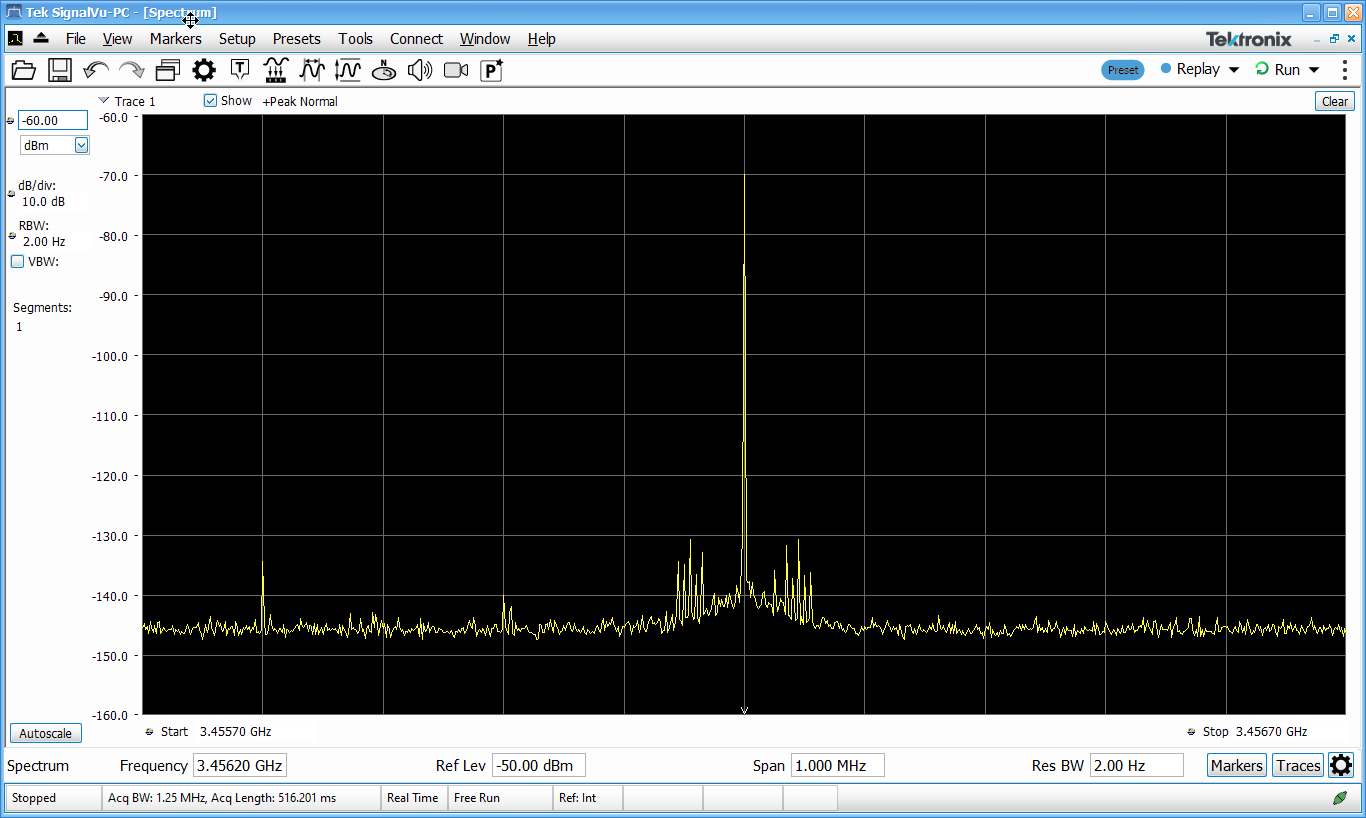
Task: Click the spectrum application icon in the menu bar
Action: tap(15, 38)
